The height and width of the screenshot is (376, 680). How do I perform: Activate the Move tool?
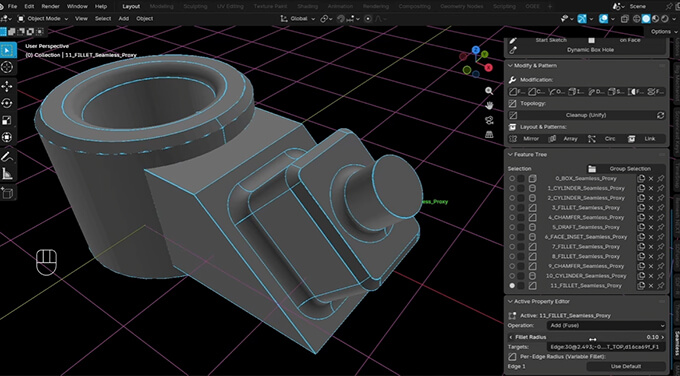pyautogui.click(x=7, y=87)
